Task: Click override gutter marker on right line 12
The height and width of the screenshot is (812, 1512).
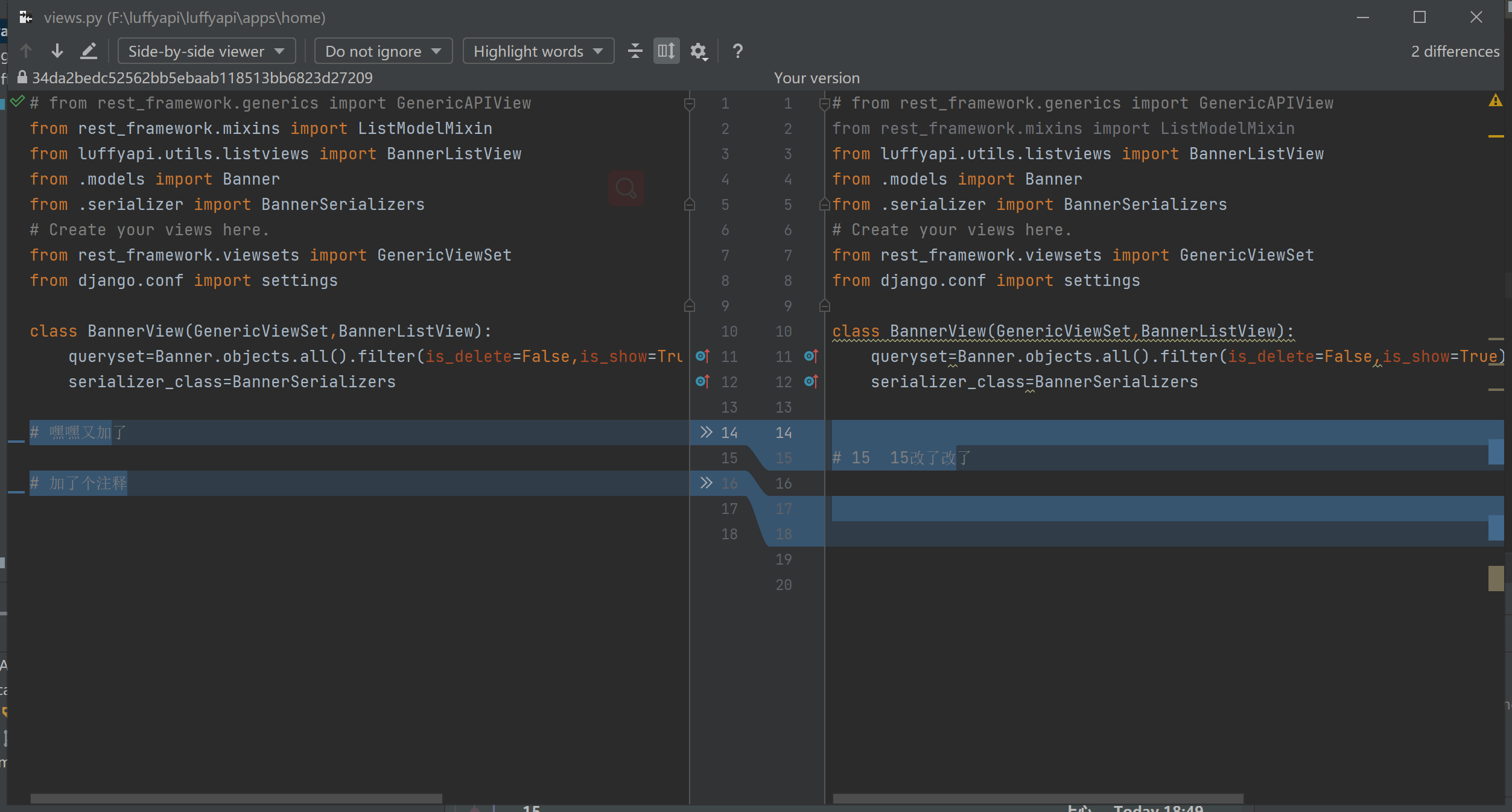Action: [x=811, y=382]
